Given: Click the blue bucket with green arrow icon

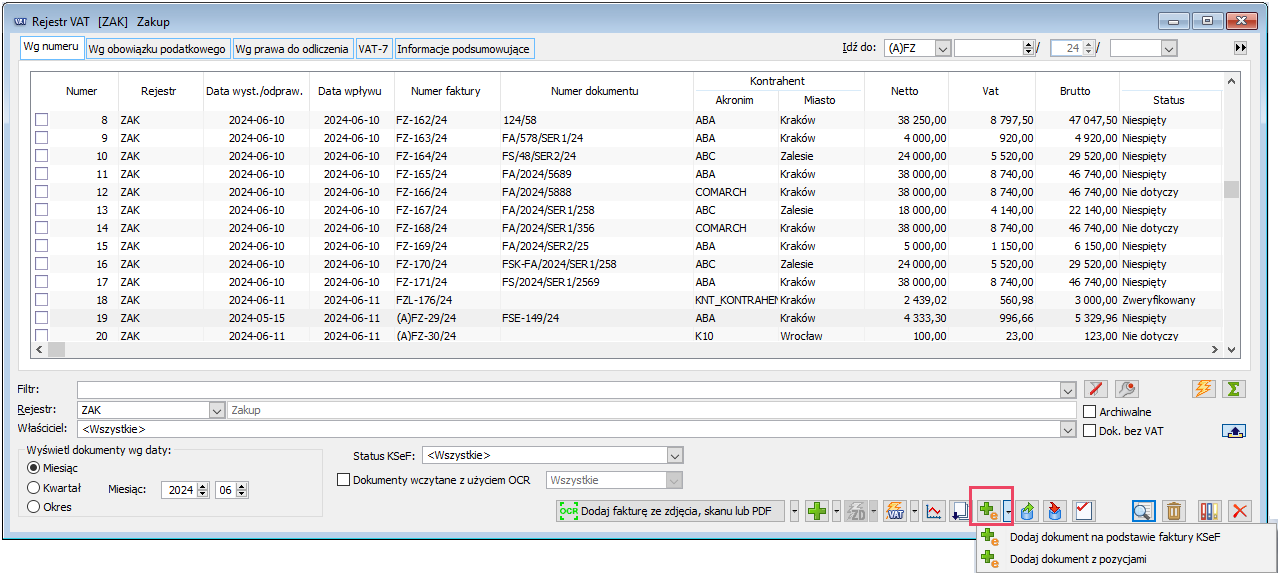Looking at the screenshot, I should (x=1027, y=511).
